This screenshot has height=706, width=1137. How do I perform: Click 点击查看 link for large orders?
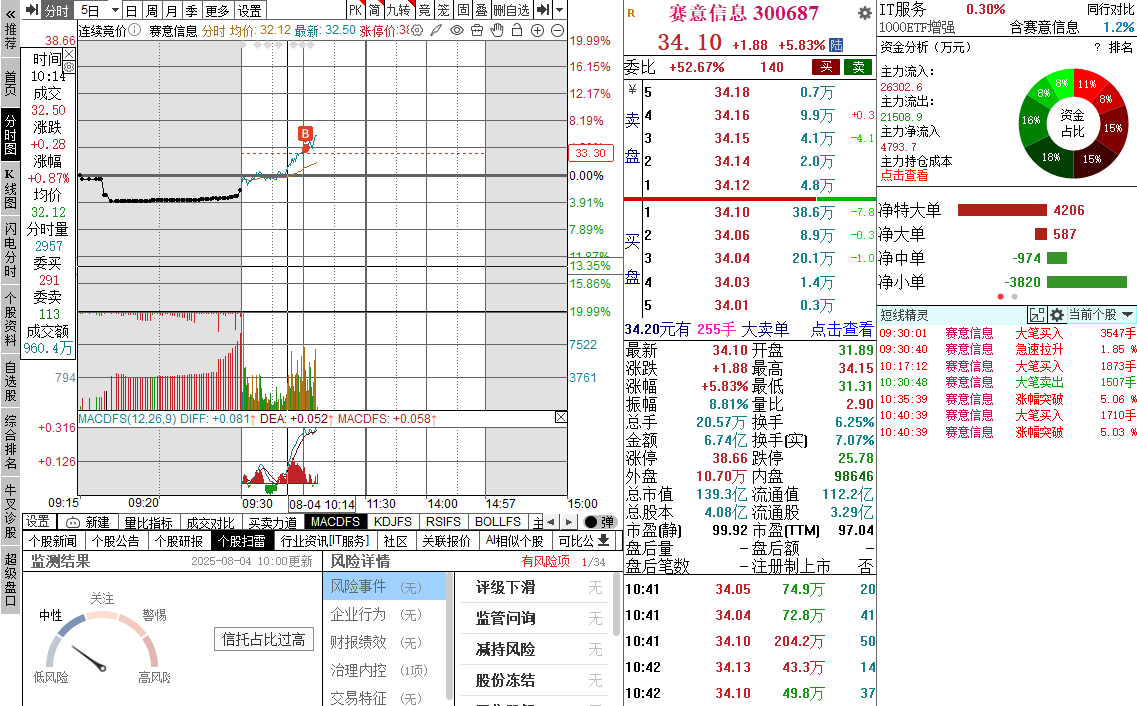(x=841, y=329)
